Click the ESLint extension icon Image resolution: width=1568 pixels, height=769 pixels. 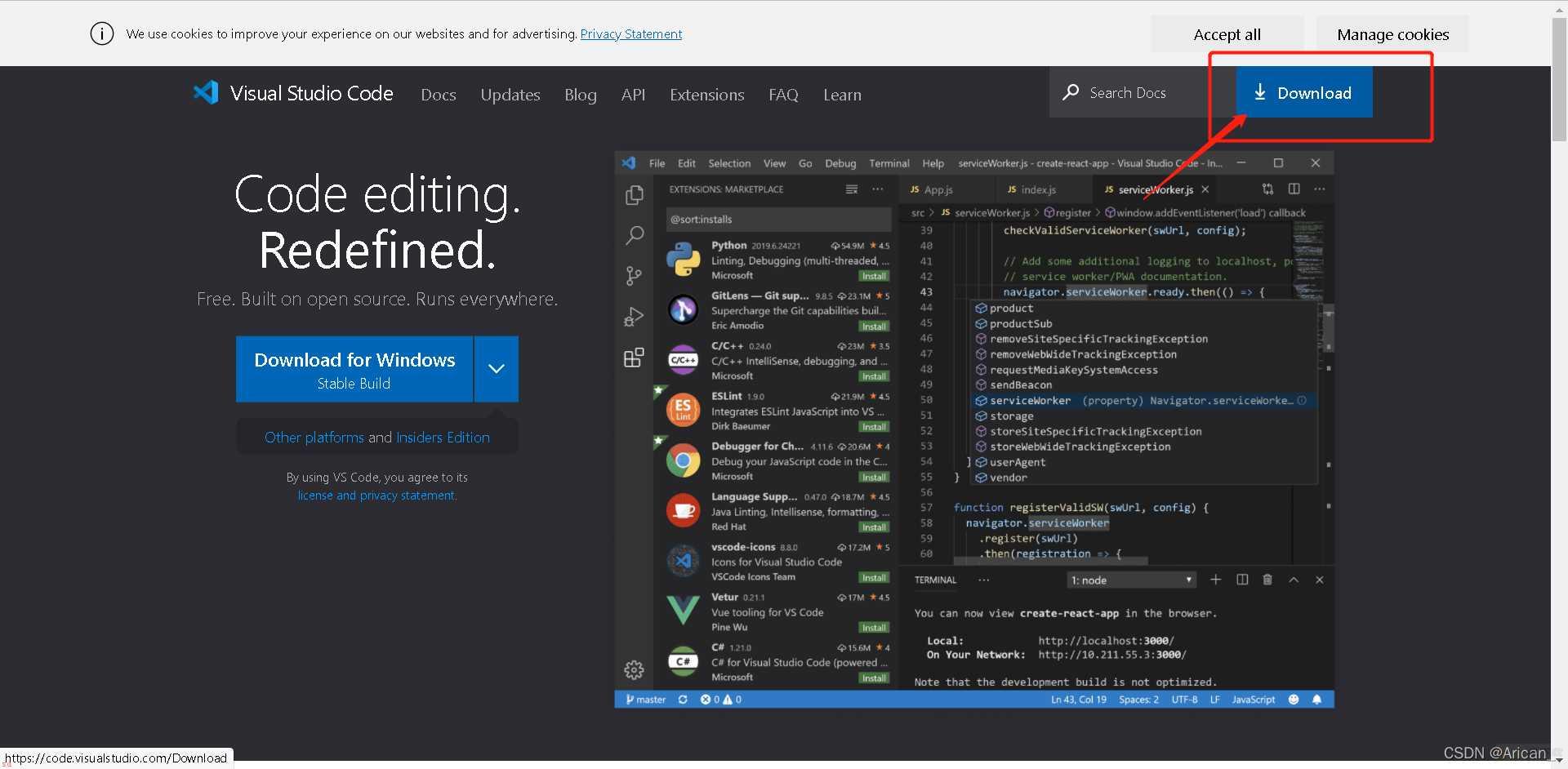683,410
